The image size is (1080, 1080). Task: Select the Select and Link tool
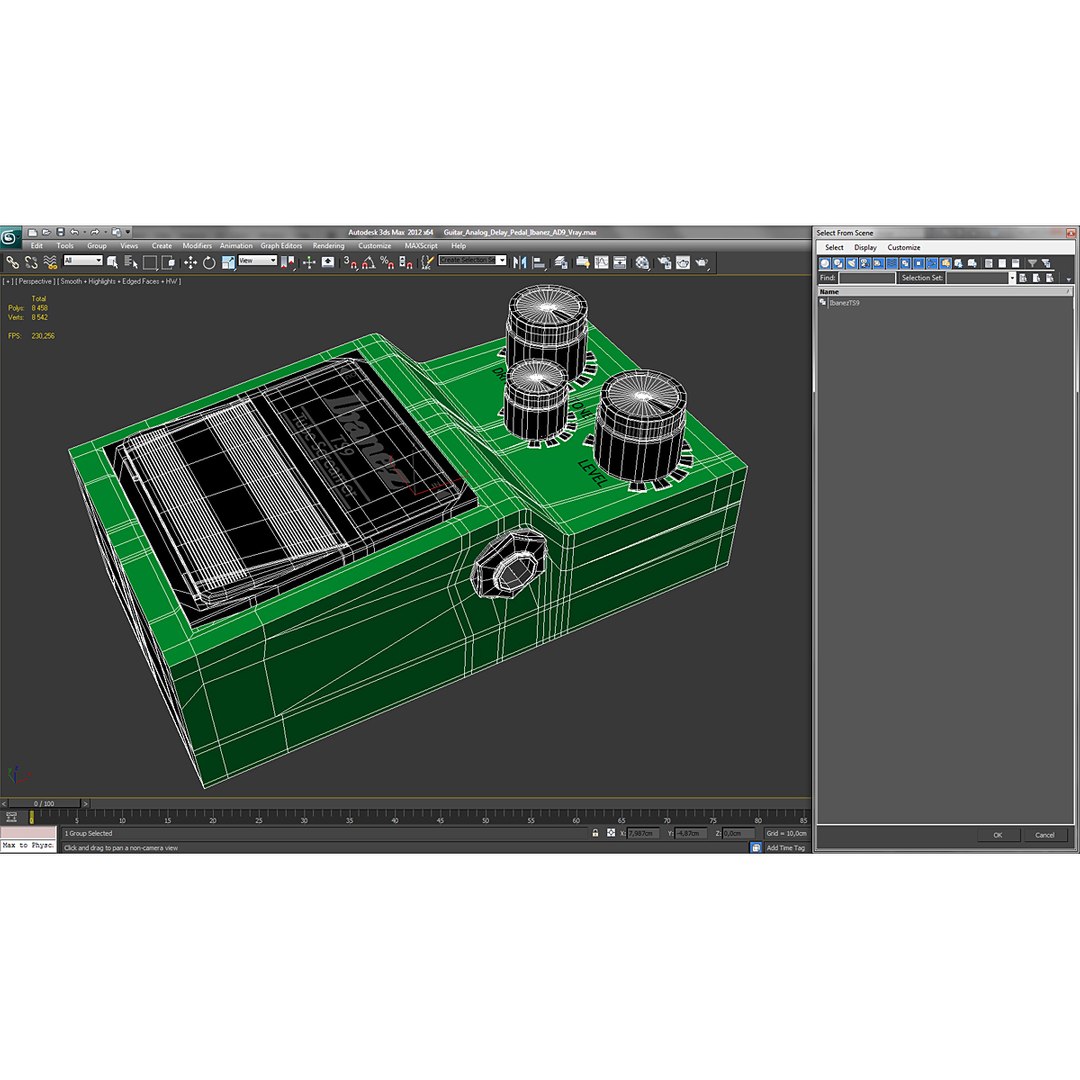click(12, 262)
